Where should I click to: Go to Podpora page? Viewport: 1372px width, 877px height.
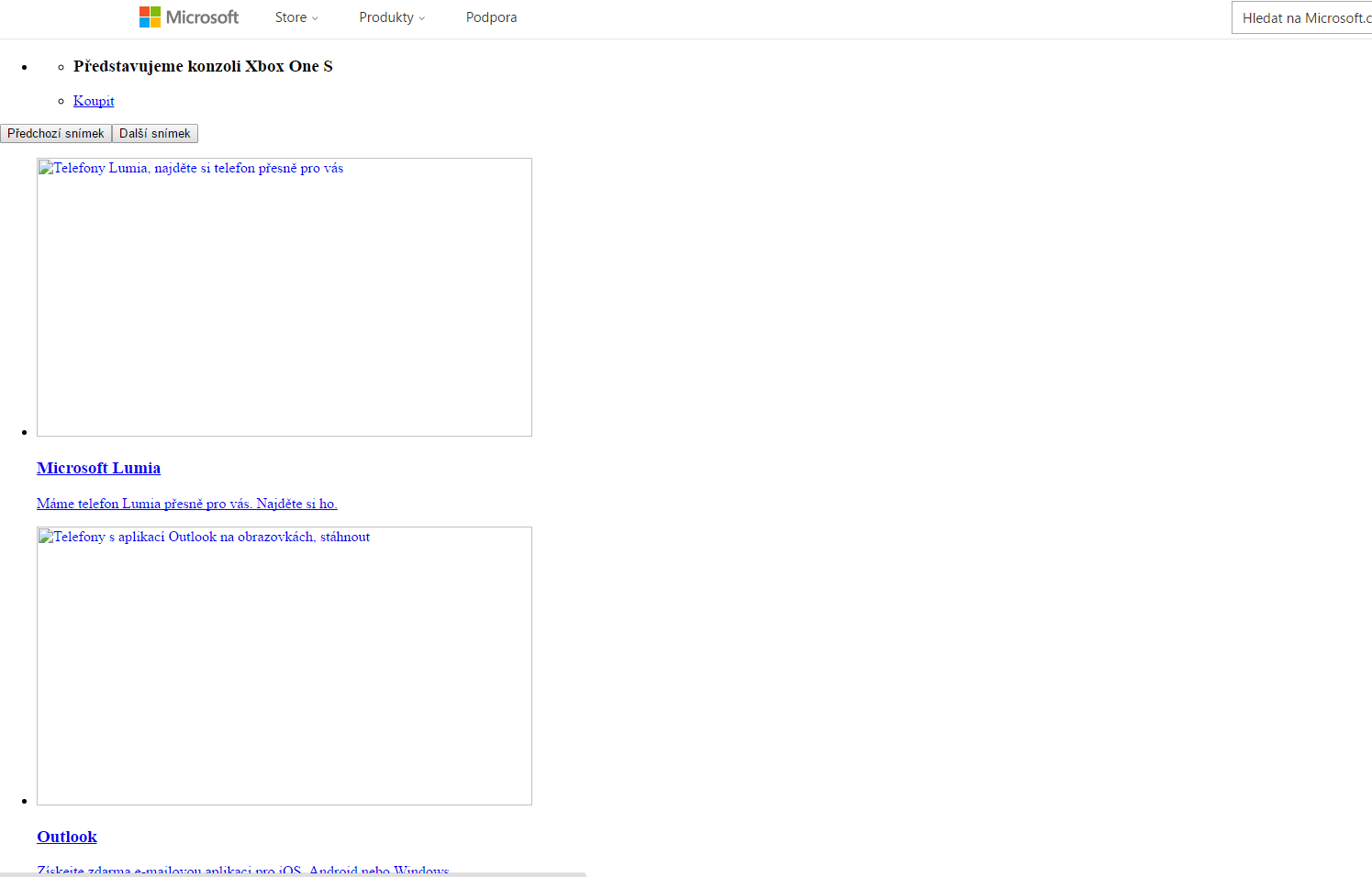point(491,17)
